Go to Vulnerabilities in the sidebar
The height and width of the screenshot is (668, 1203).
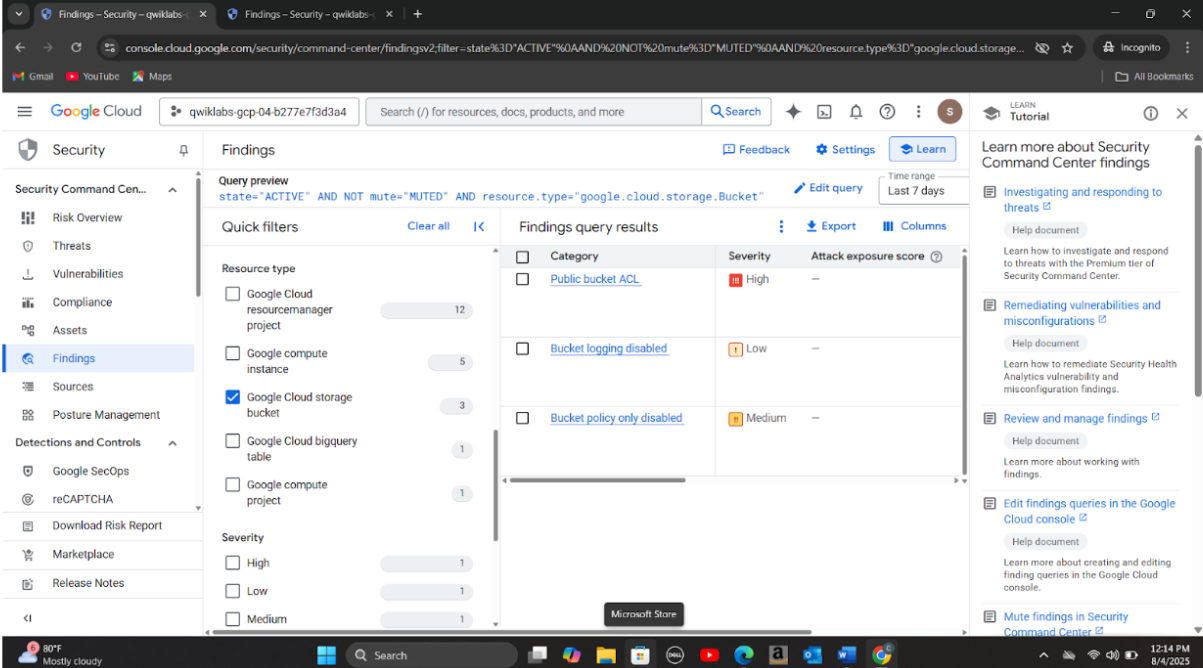pyautogui.click(x=88, y=274)
